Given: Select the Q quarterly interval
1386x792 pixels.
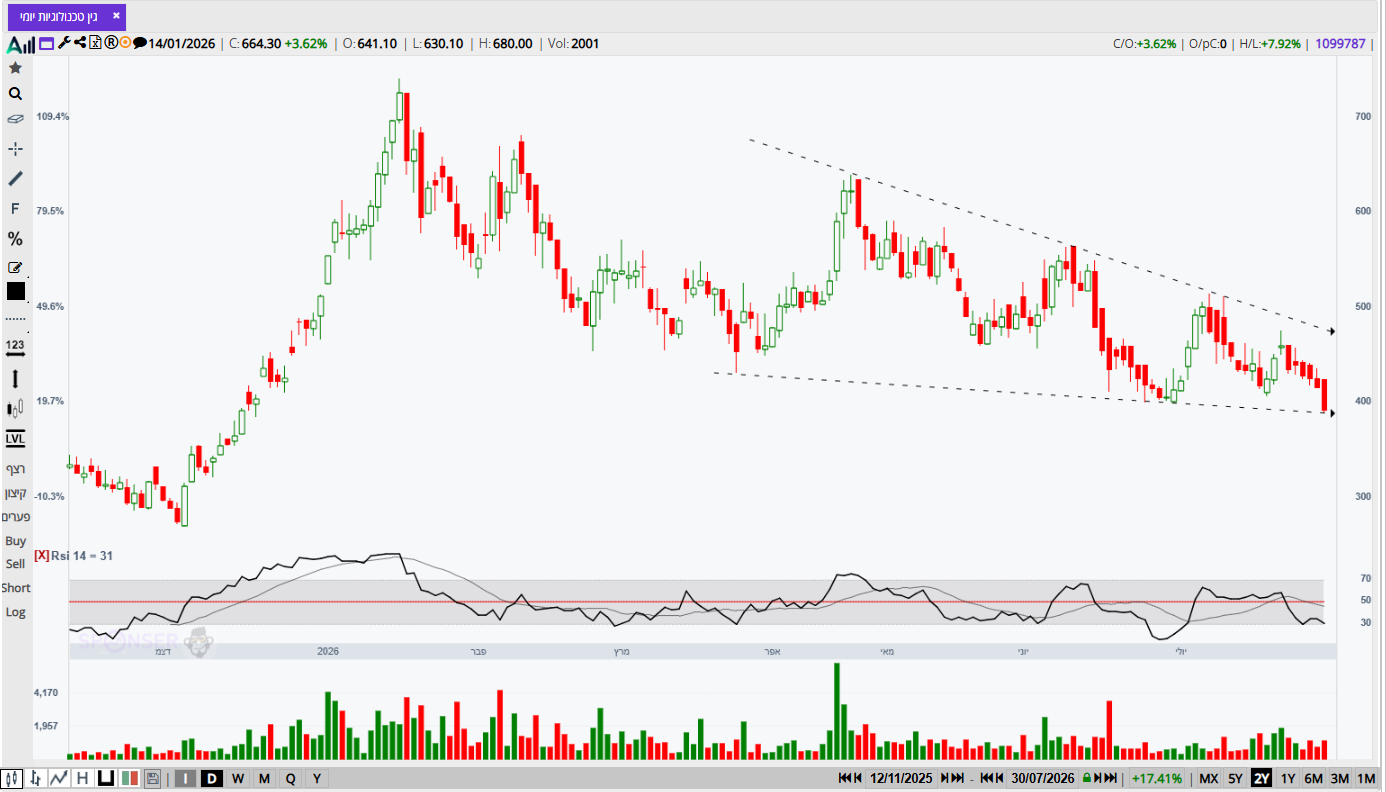Looking at the screenshot, I should 290,778.
